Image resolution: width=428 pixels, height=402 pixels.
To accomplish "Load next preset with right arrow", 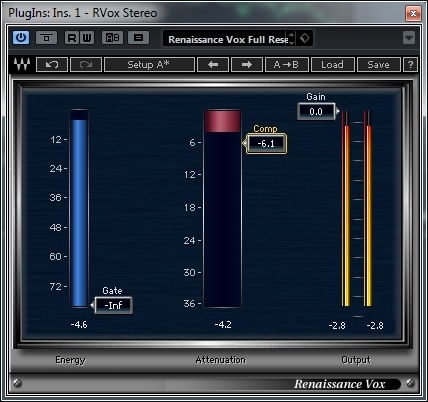I will [247, 64].
